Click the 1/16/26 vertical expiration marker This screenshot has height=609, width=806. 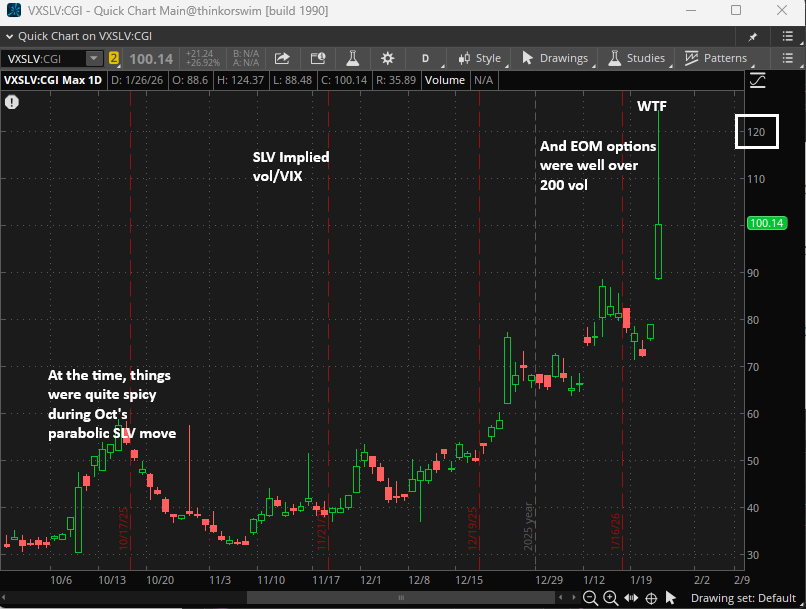click(x=615, y=531)
